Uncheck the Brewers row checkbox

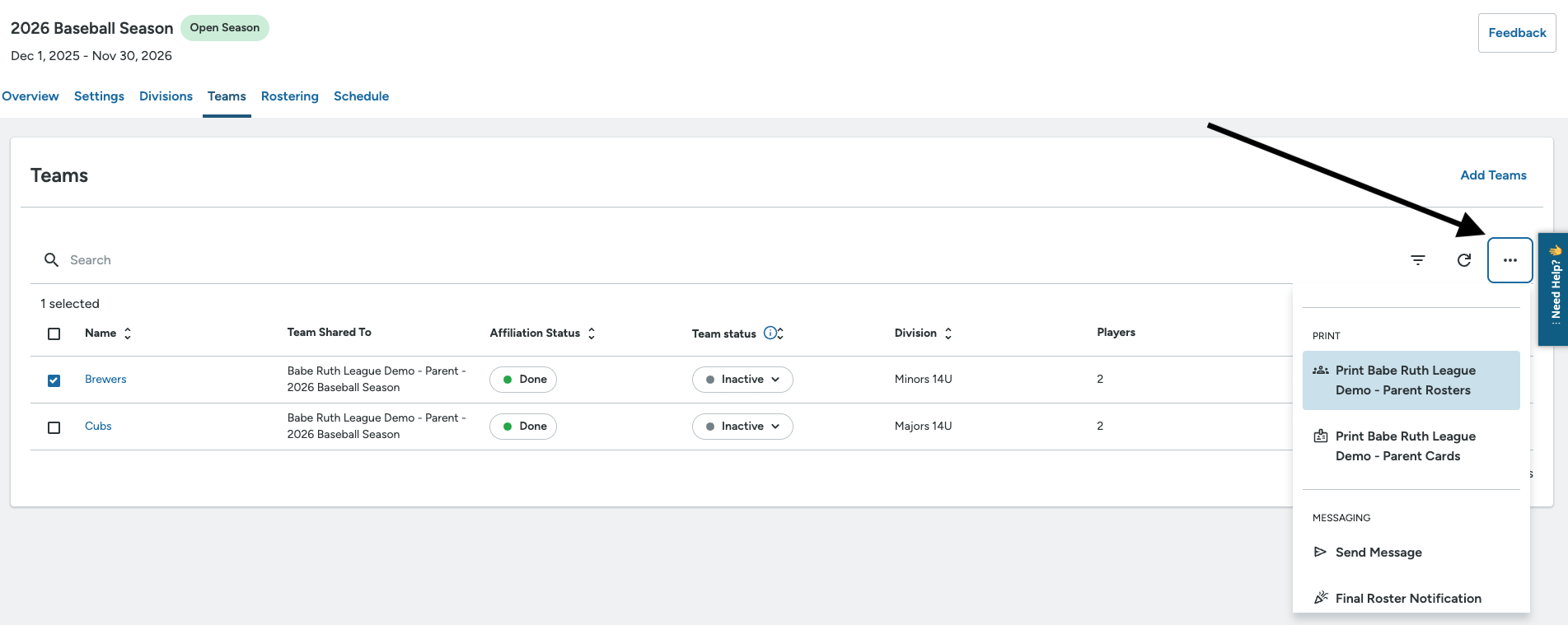54,380
